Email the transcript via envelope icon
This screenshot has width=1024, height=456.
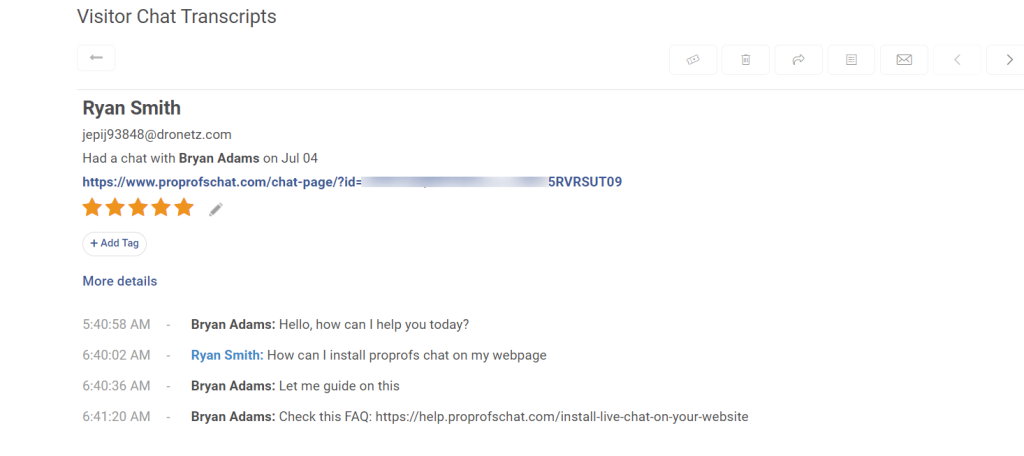tap(904, 60)
